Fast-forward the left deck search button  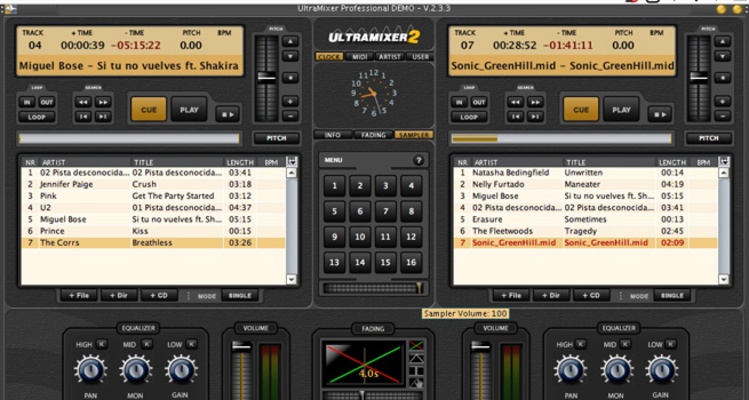point(103,102)
